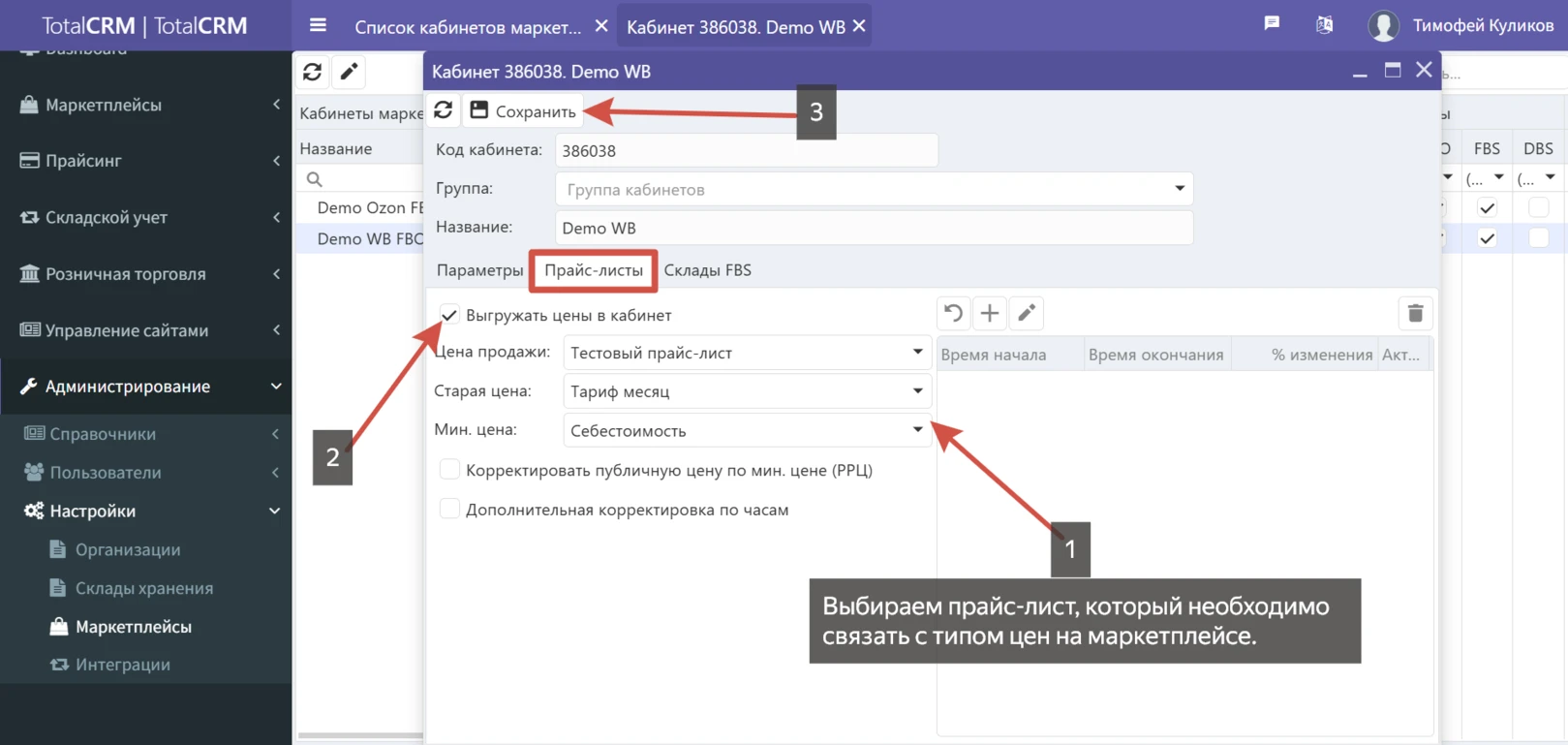
Task: Click the undo arrow icon above schedule table
Action: pyautogui.click(x=953, y=313)
